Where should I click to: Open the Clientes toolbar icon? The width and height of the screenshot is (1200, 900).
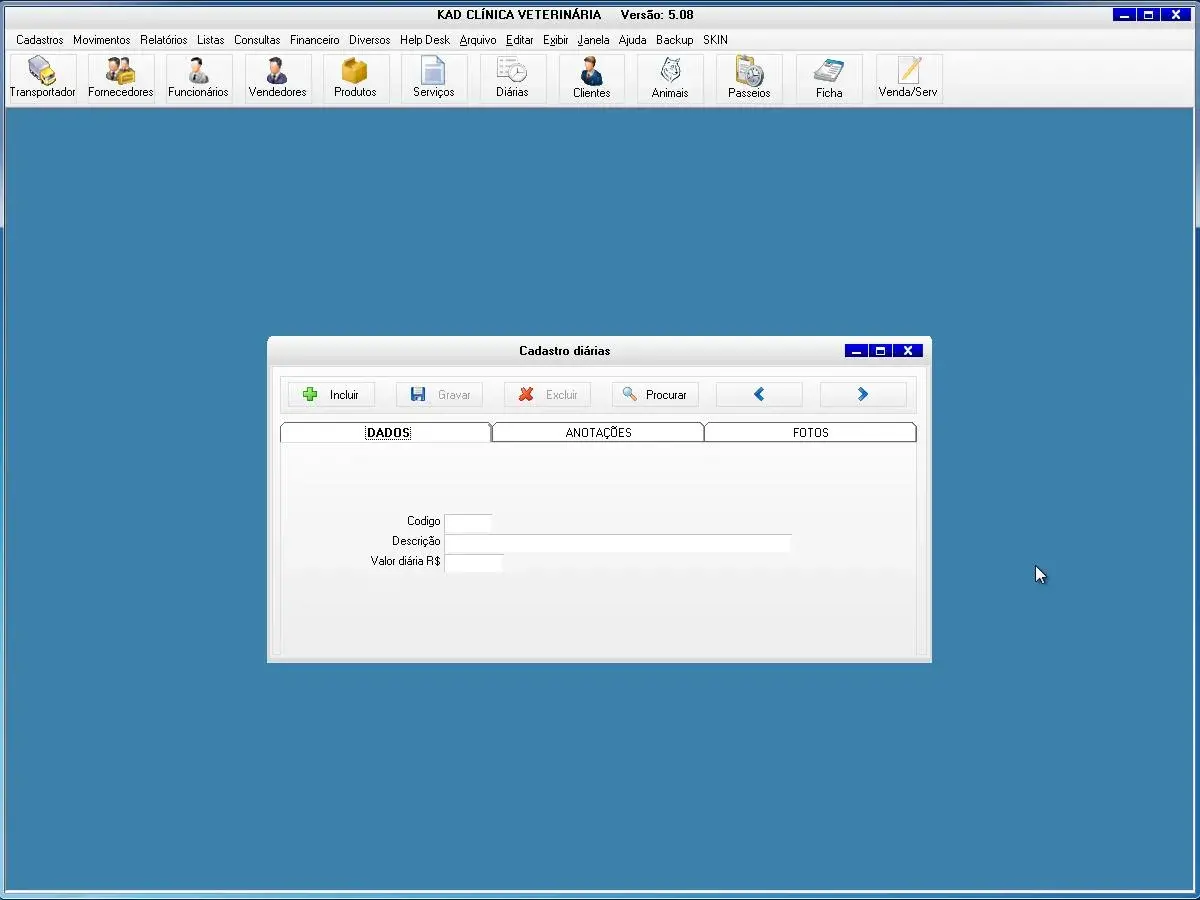coord(591,78)
